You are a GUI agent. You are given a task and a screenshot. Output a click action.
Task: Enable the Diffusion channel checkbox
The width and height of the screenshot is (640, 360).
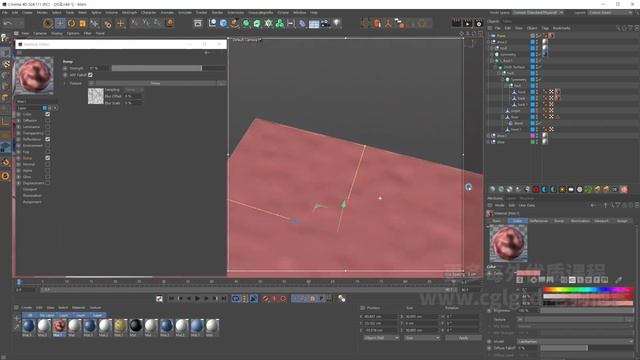coord(48,120)
